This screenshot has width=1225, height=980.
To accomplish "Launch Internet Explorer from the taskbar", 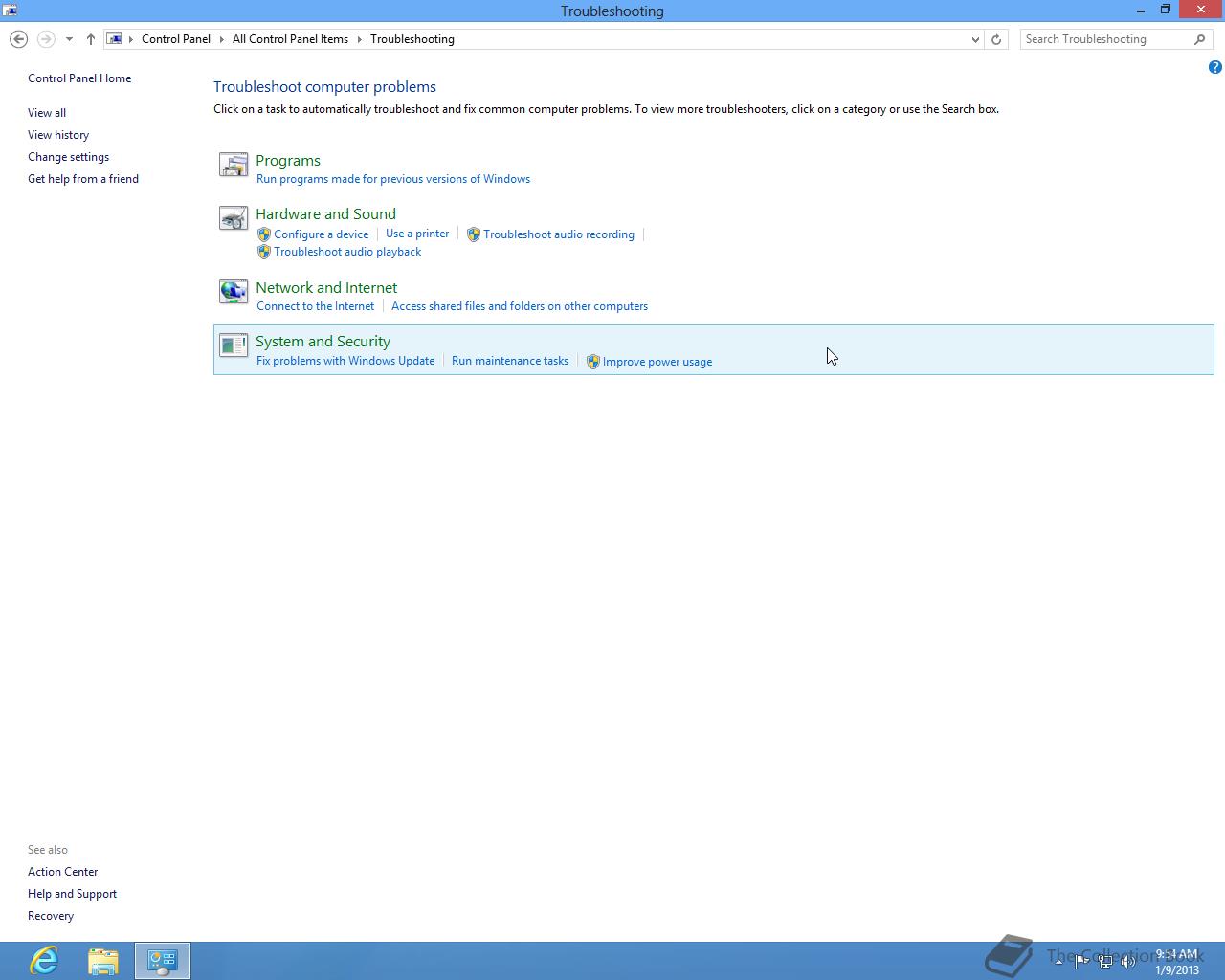I will pyautogui.click(x=44, y=961).
